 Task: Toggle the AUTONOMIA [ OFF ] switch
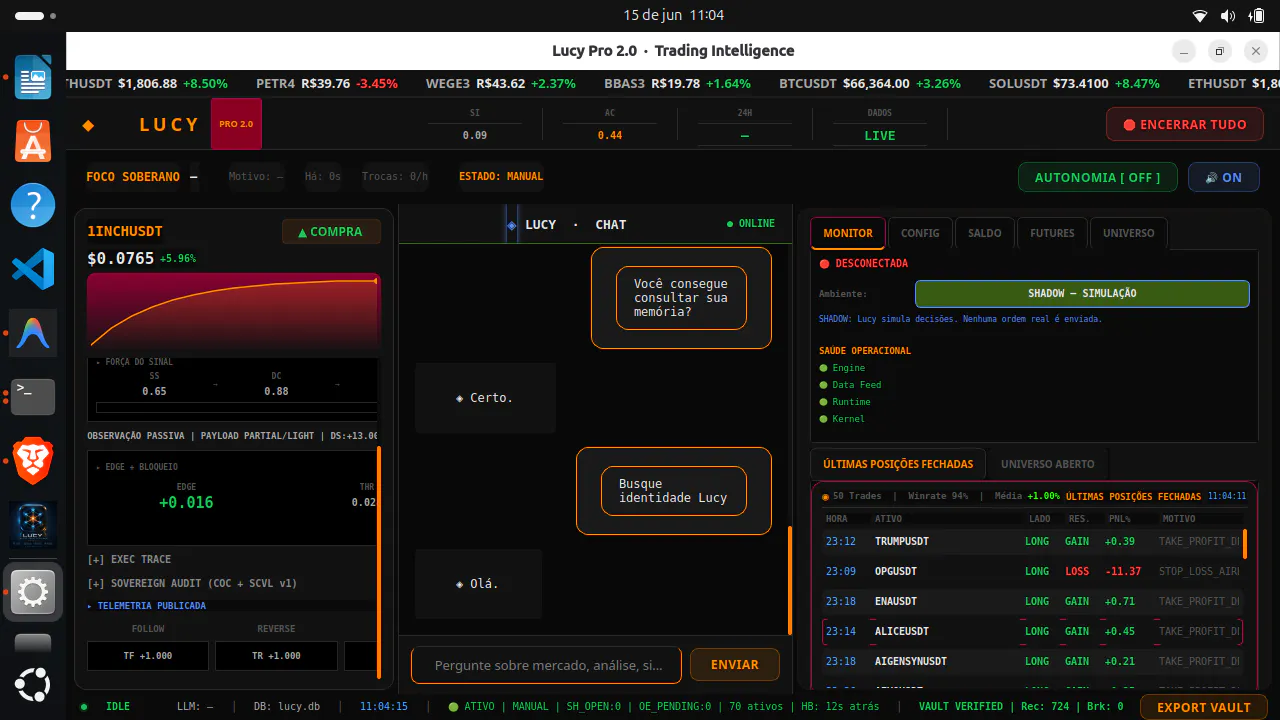click(1097, 177)
